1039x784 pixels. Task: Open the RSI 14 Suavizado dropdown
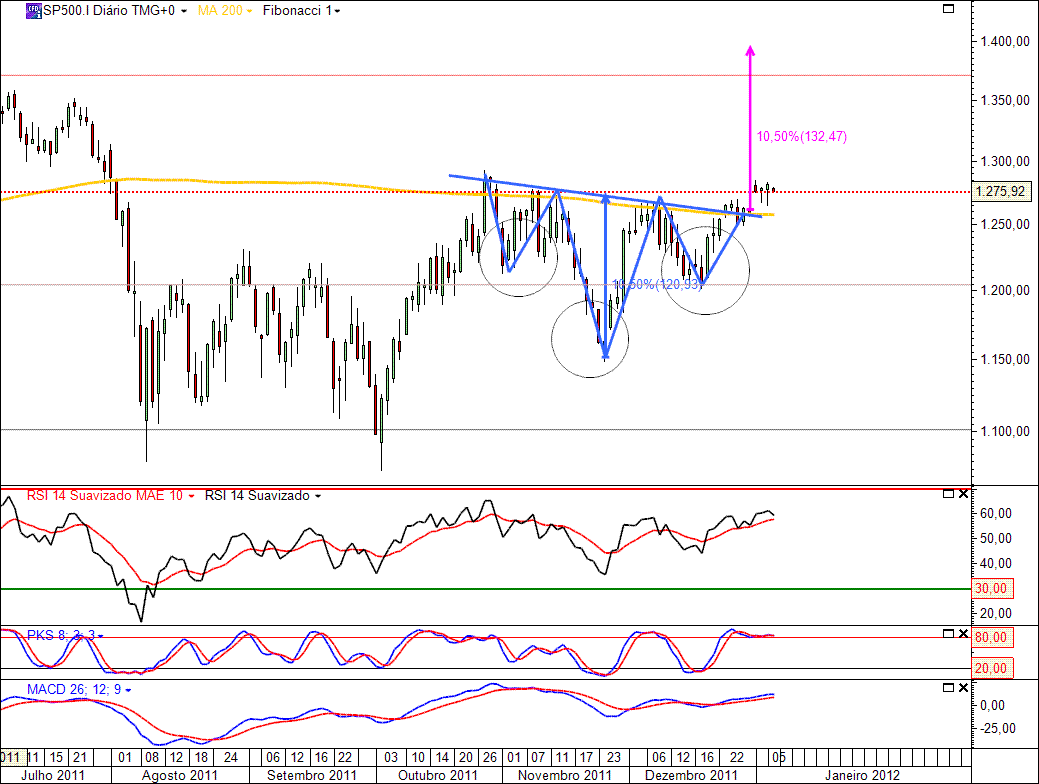[318, 496]
